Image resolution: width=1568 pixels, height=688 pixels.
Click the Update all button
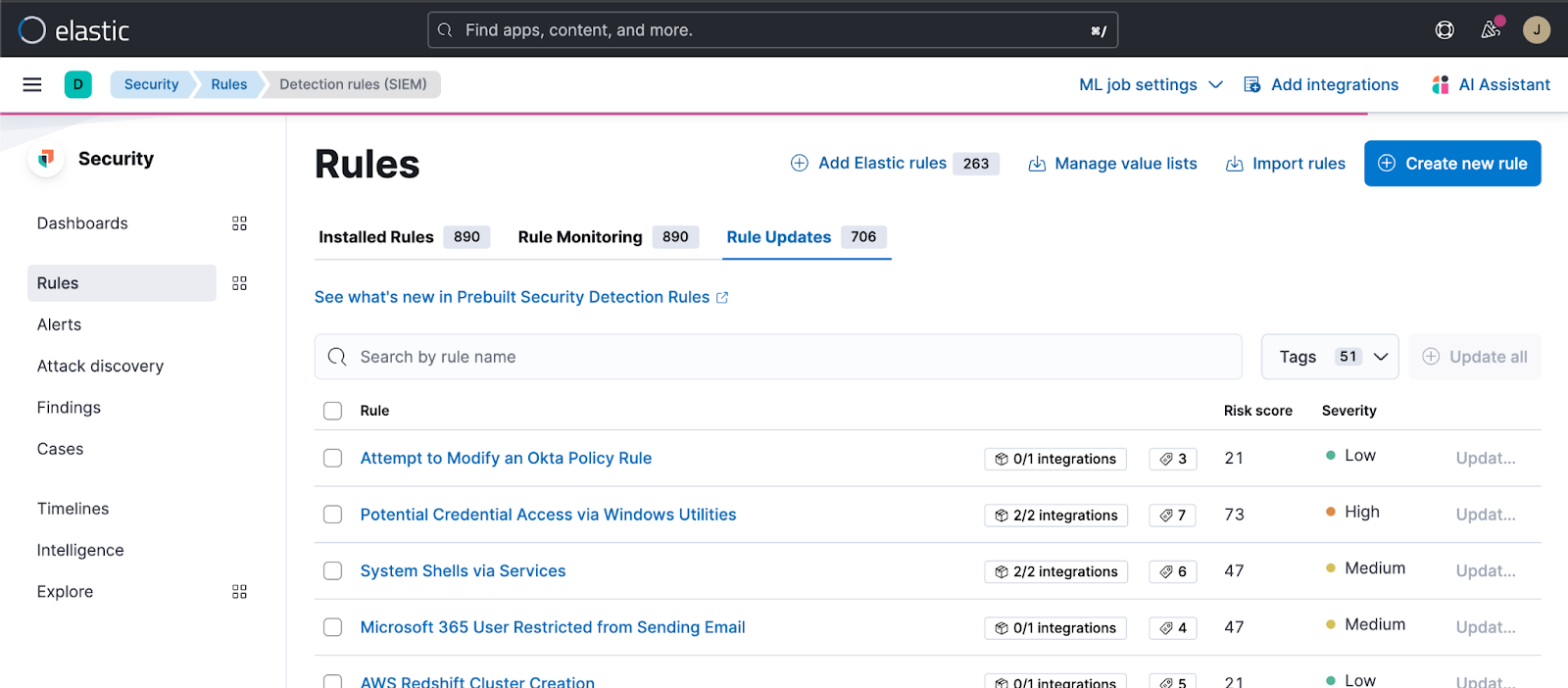[1475, 357]
